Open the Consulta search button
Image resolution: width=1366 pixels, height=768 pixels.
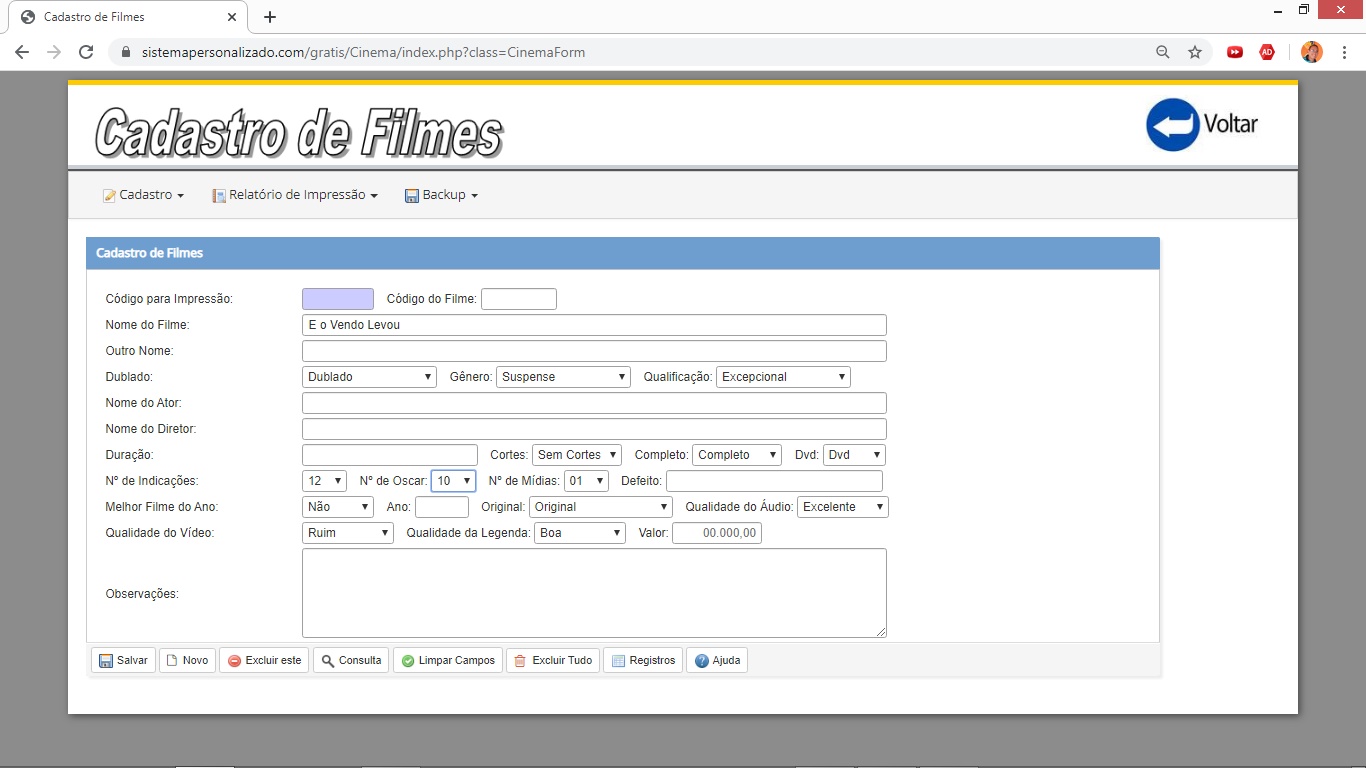click(351, 660)
